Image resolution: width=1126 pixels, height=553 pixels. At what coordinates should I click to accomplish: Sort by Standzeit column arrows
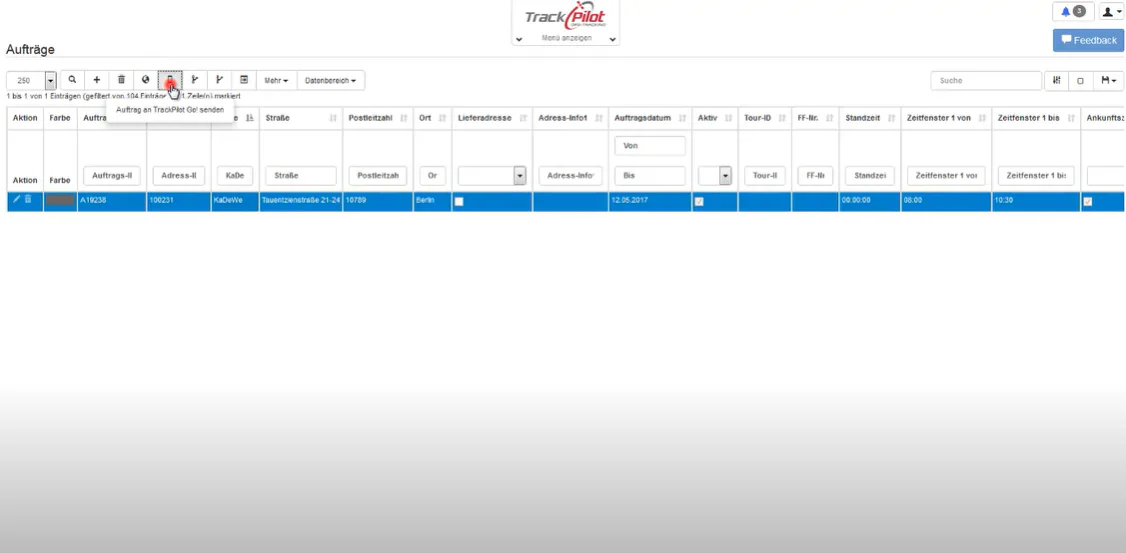click(890, 118)
